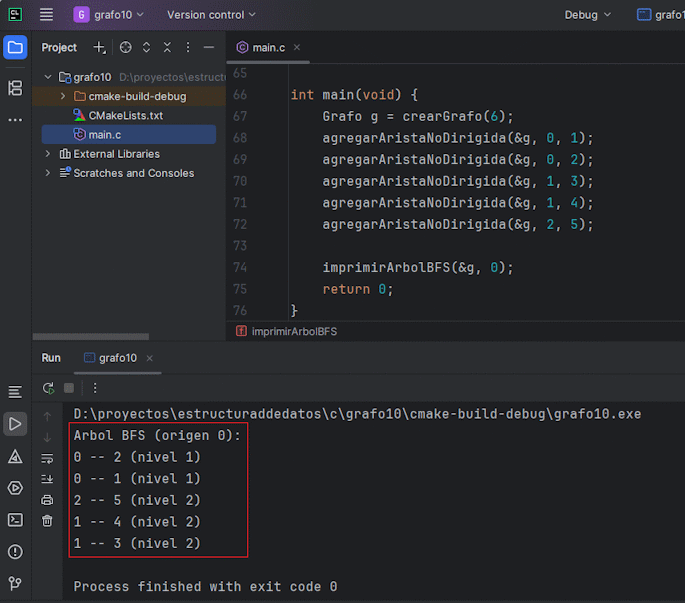Open CMakeLists.txt in project tree
Viewport: 685px width, 603px height.
pyautogui.click(x=125, y=116)
